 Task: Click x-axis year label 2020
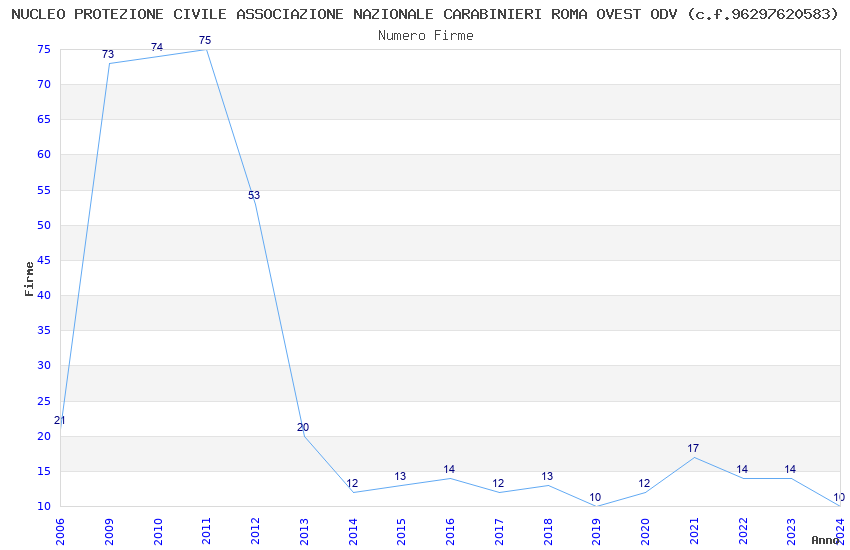click(x=645, y=531)
